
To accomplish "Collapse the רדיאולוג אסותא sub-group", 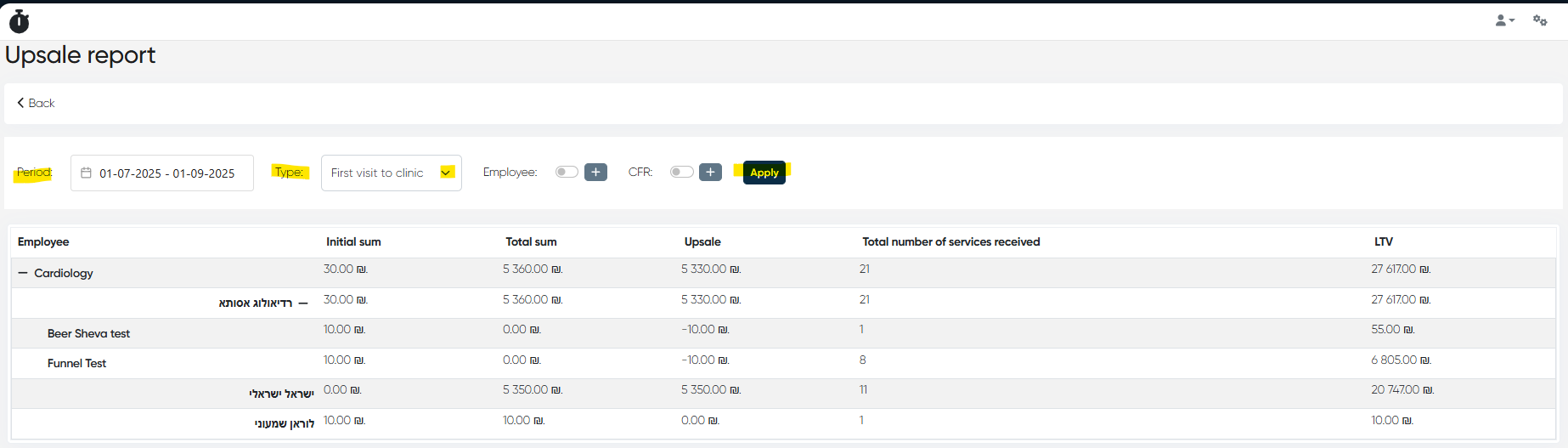I will click(x=303, y=303).
